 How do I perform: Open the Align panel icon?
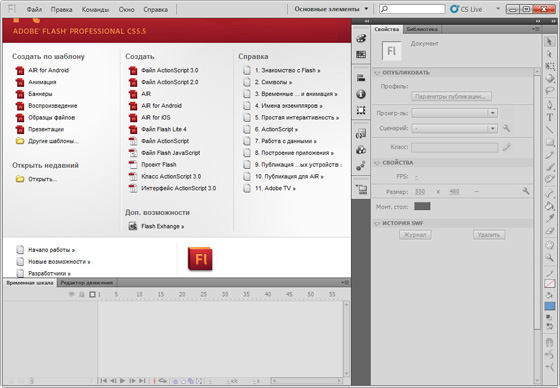click(x=361, y=78)
